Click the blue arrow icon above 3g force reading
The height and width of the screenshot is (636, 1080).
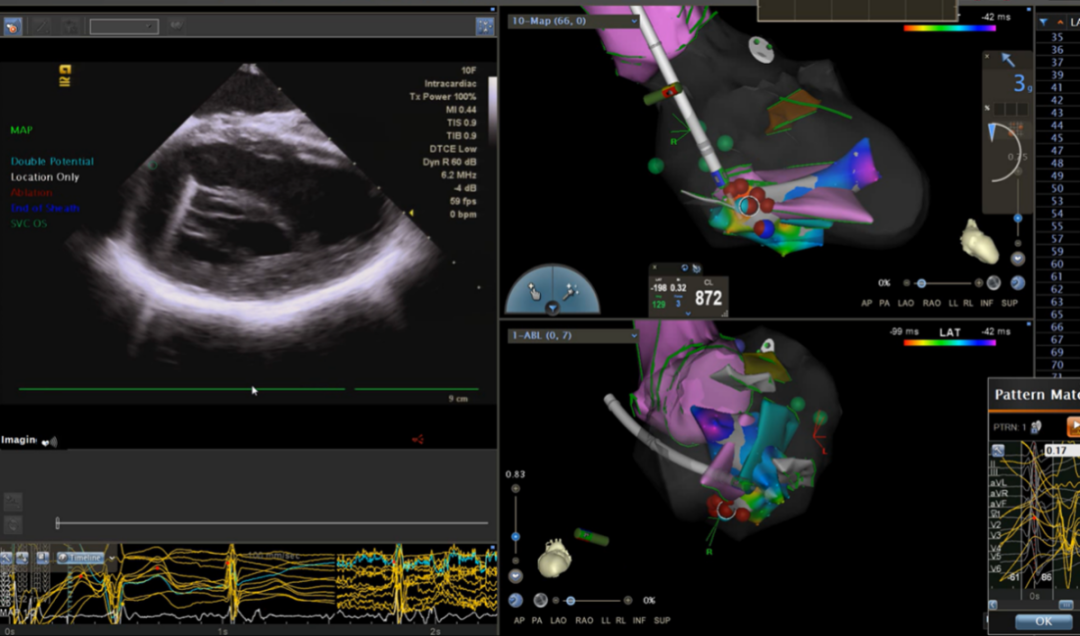click(x=1008, y=61)
